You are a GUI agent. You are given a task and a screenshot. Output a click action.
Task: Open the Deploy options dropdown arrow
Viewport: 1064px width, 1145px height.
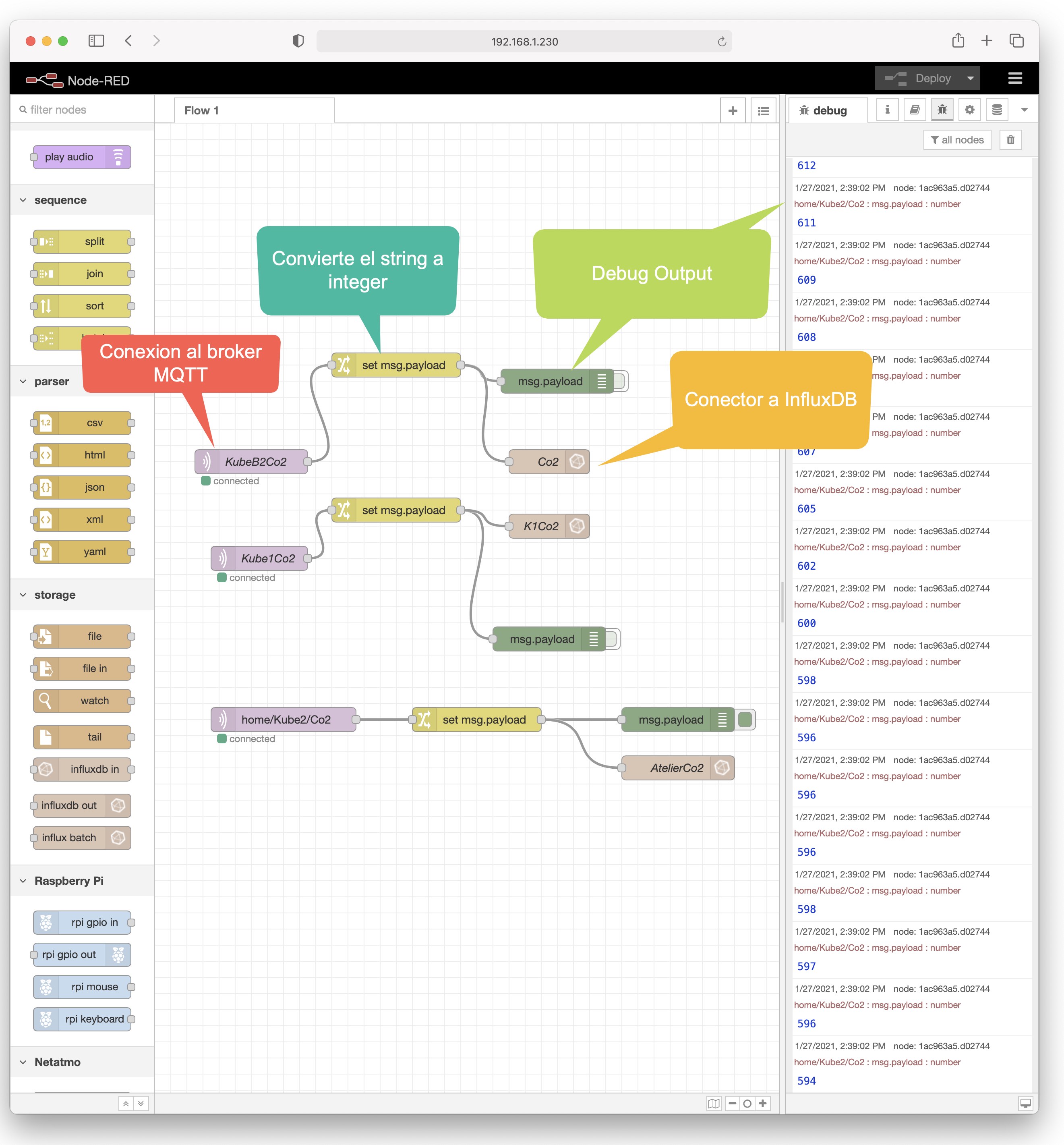point(970,78)
